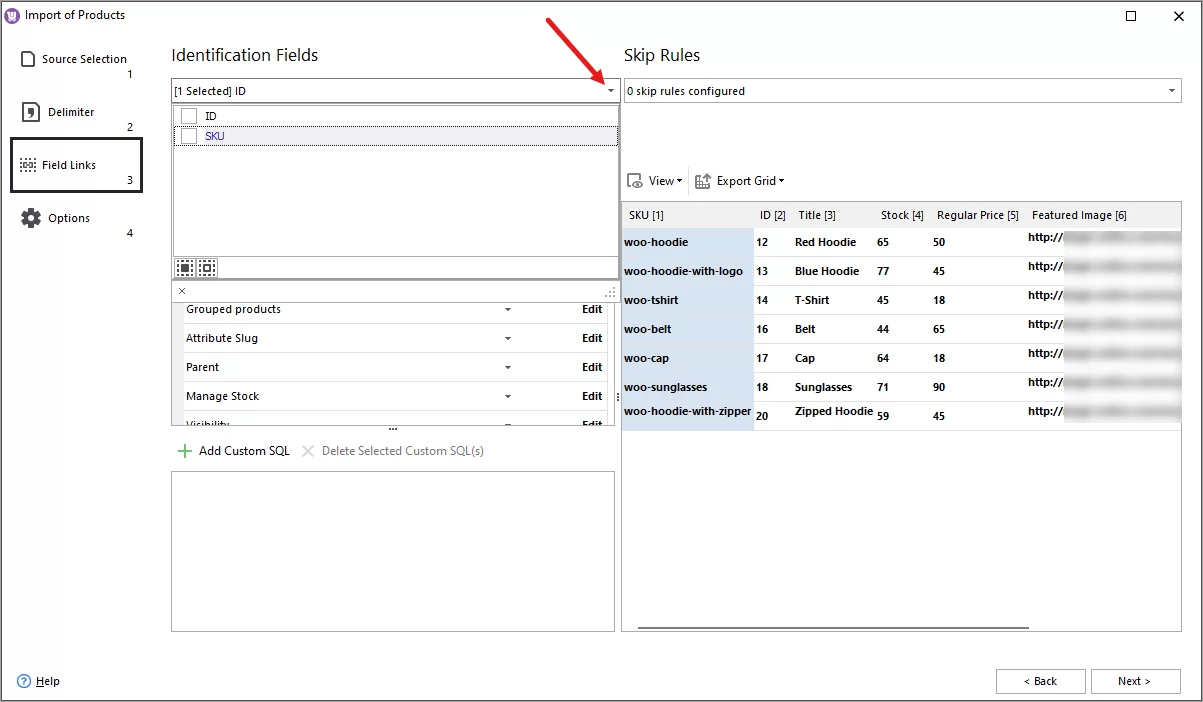Viewport: 1203px width, 702px height.
Task: Click the Options gear icon in sidebar
Action: pos(31,217)
